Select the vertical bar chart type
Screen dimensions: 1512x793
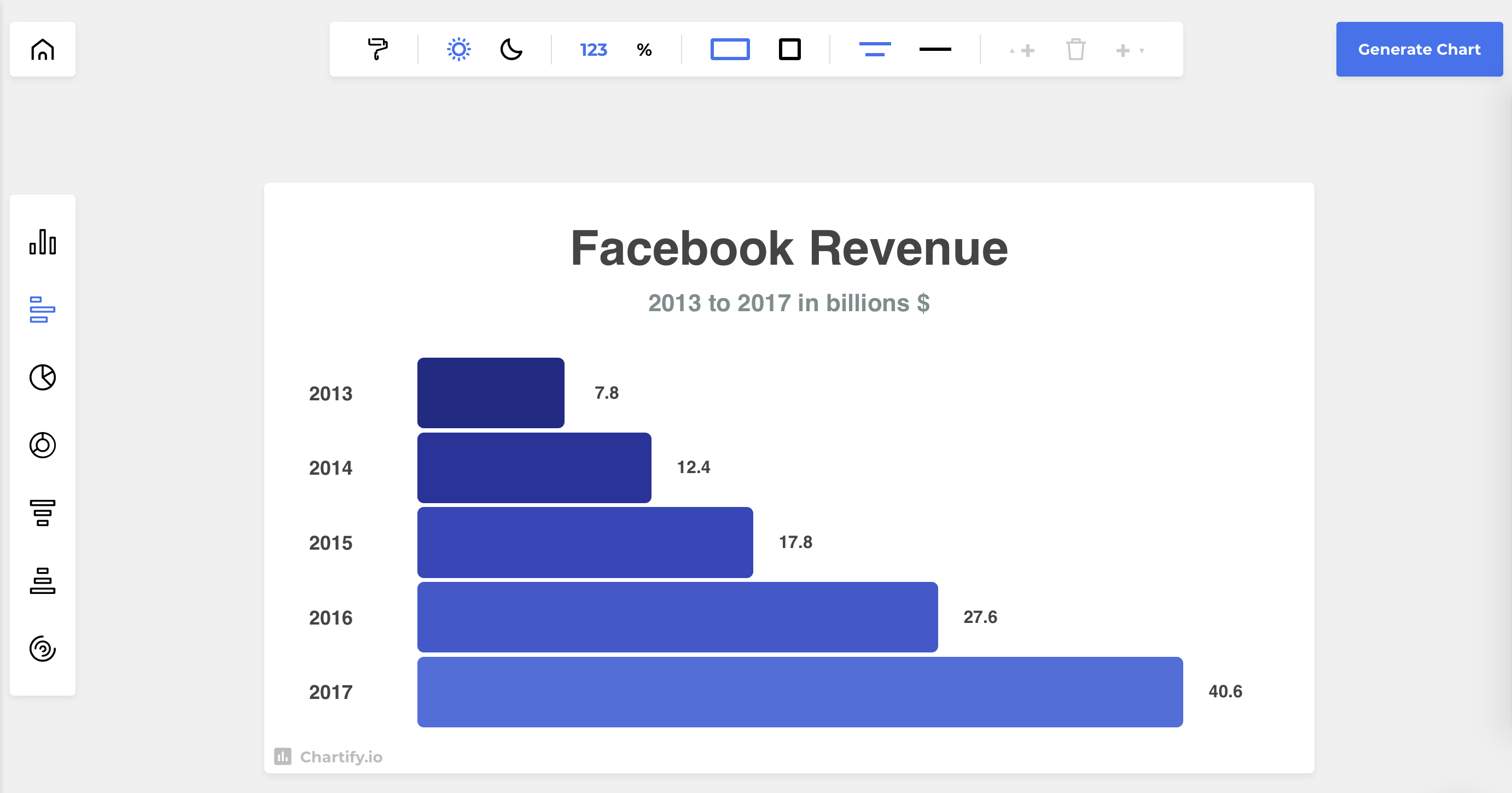[x=42, y=242]
